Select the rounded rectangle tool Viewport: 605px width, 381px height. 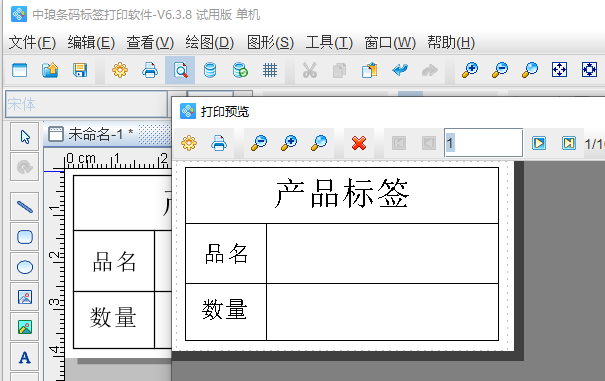click(x=25, y=237)
